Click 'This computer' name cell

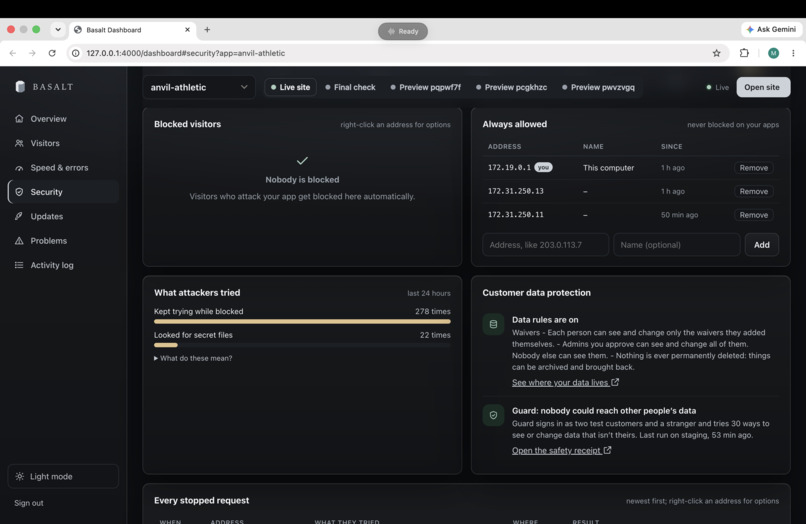[609, 168]
